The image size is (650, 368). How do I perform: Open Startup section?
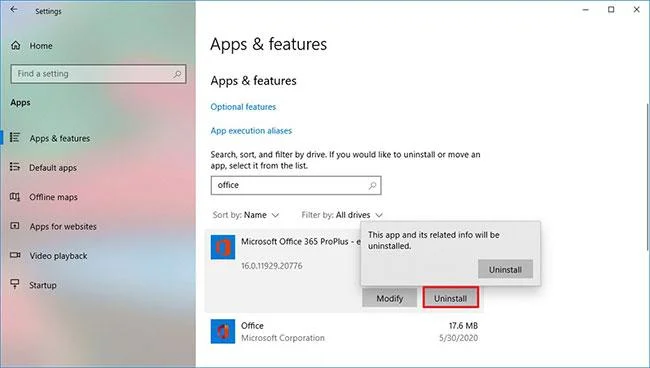(43, 286)
